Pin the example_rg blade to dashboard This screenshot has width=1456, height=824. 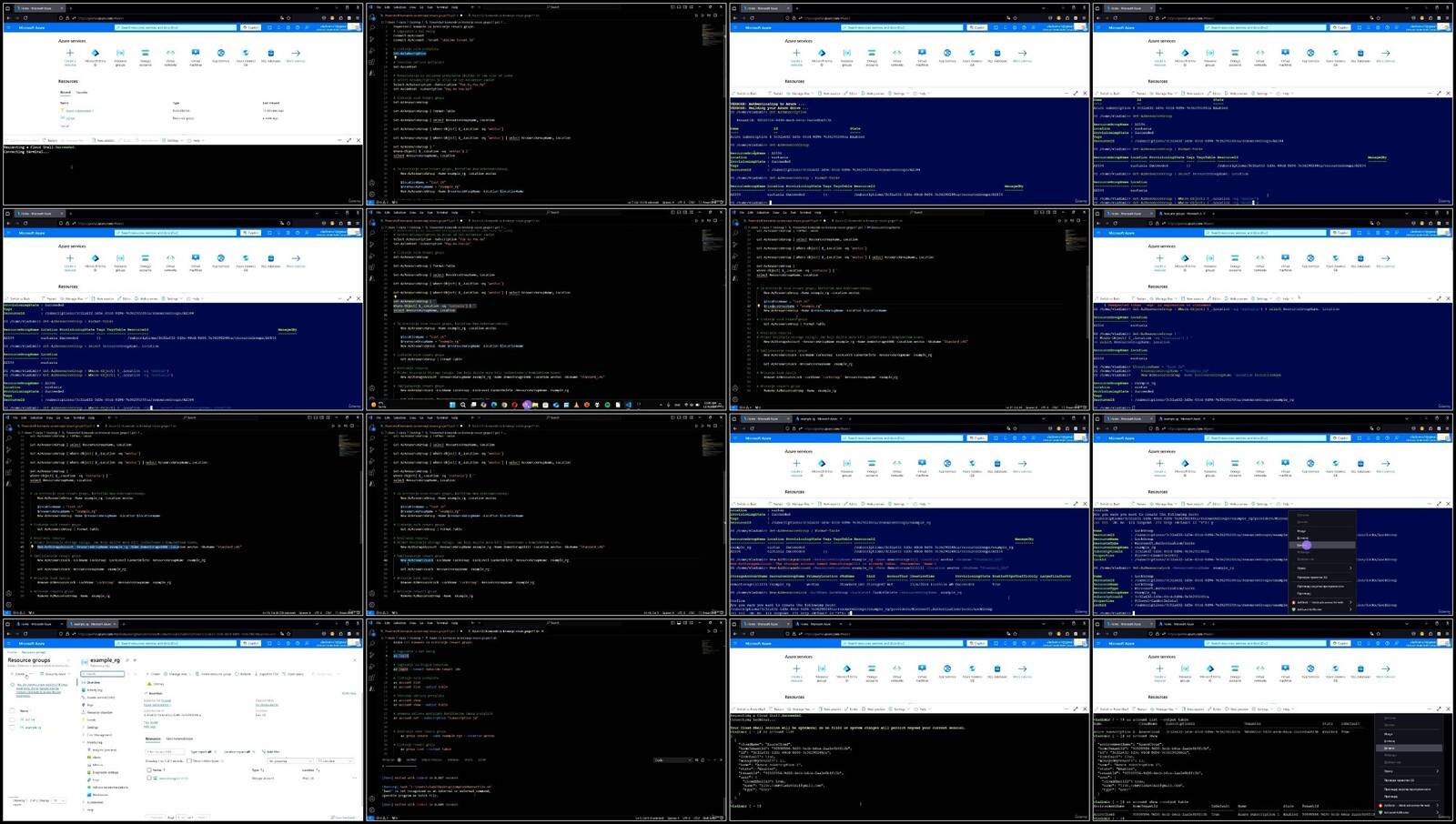[127, 660]
